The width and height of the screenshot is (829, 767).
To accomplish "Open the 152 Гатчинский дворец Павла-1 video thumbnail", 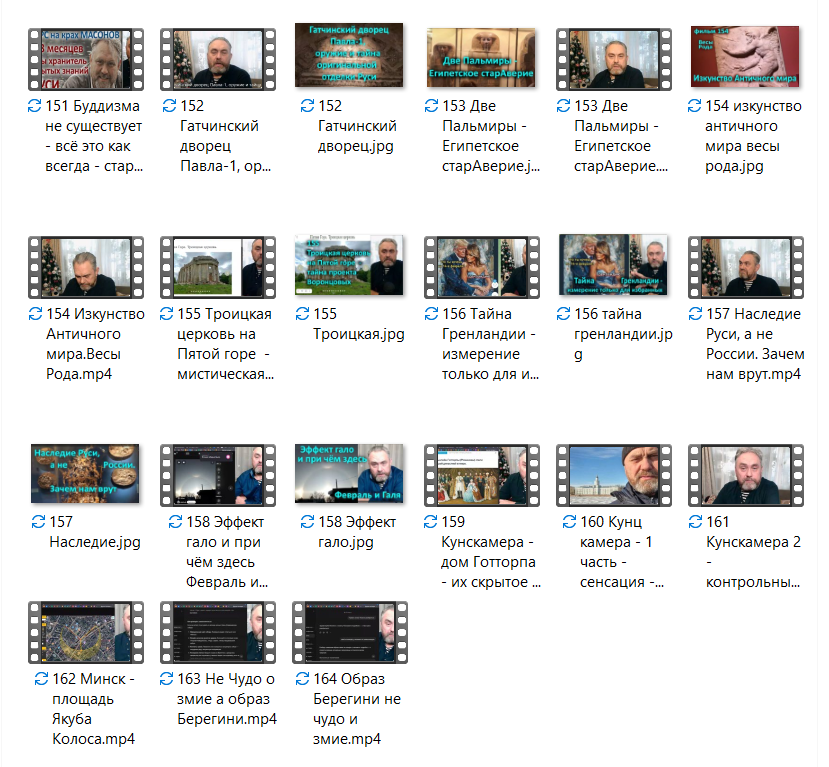I will 218,59.
